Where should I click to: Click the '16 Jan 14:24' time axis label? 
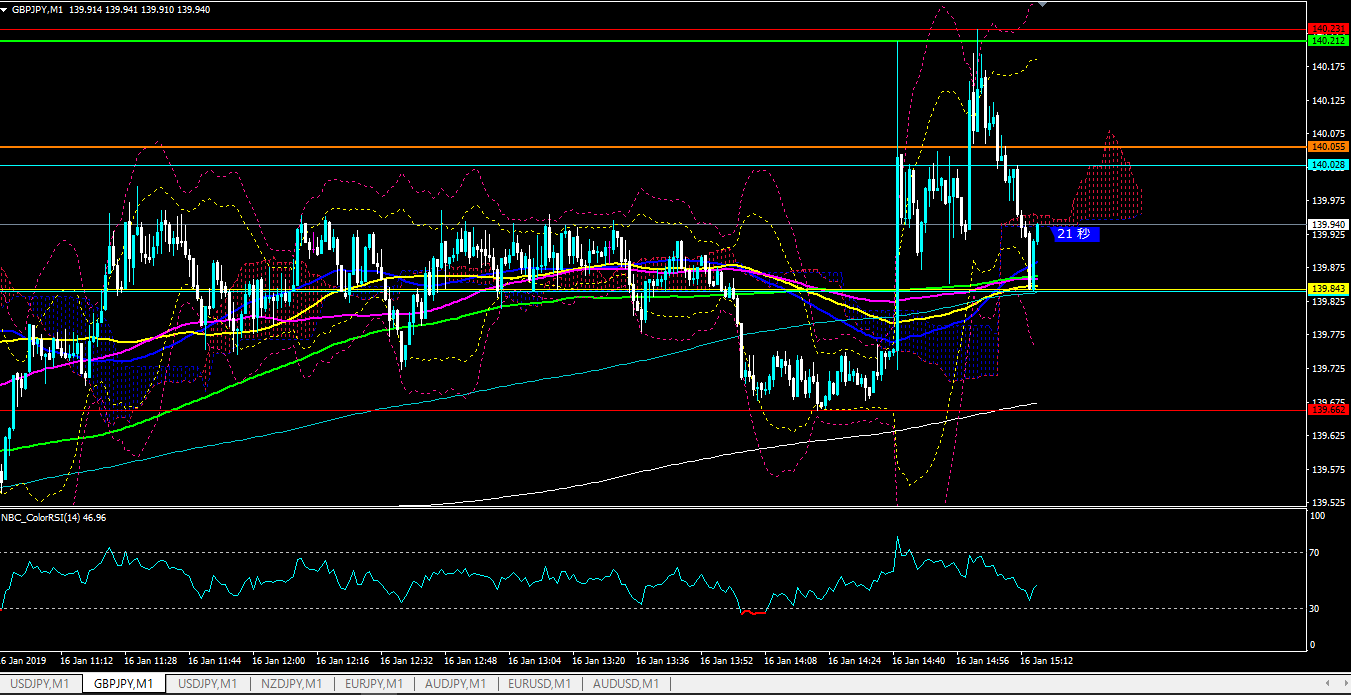pos(854,661)
